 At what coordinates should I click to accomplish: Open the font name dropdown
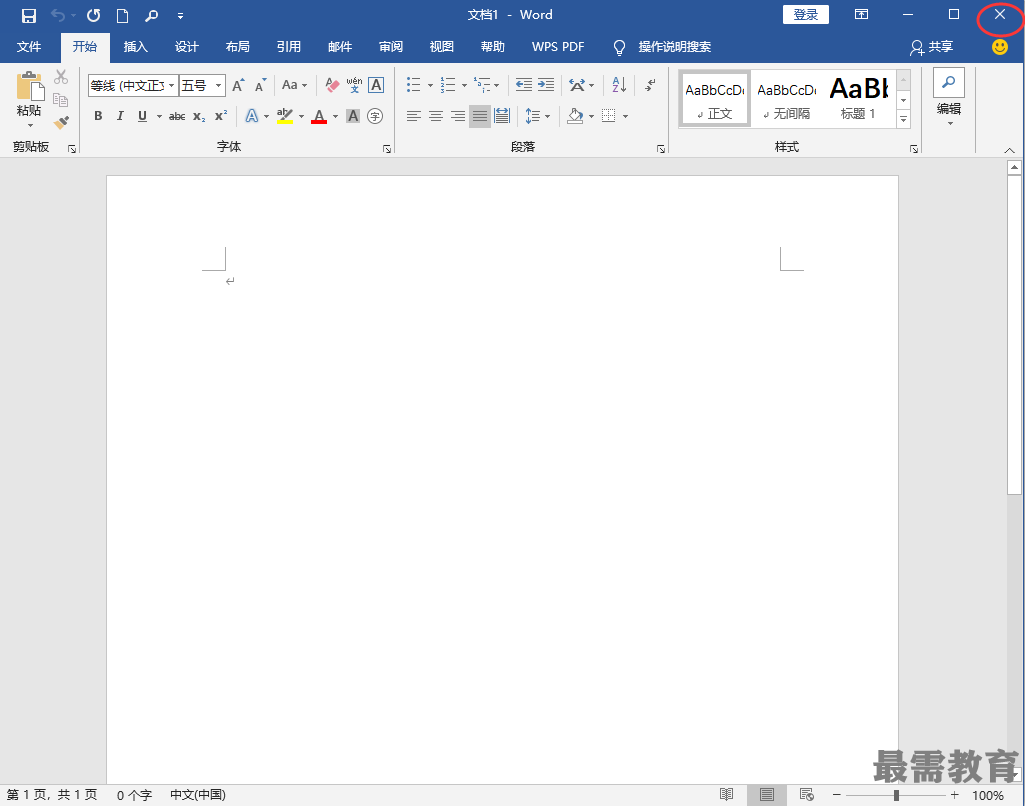point(171,86)
